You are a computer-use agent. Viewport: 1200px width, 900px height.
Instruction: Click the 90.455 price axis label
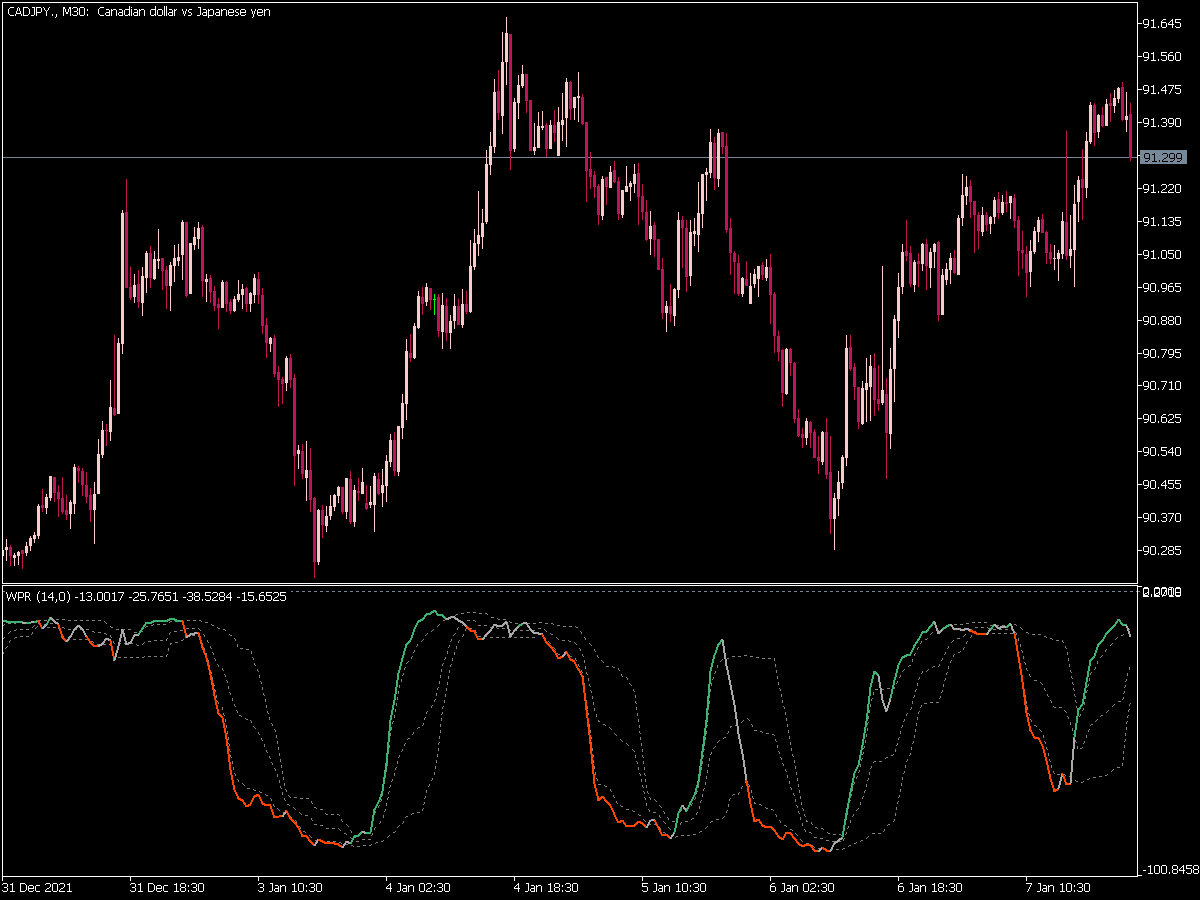pos(1162,484)
